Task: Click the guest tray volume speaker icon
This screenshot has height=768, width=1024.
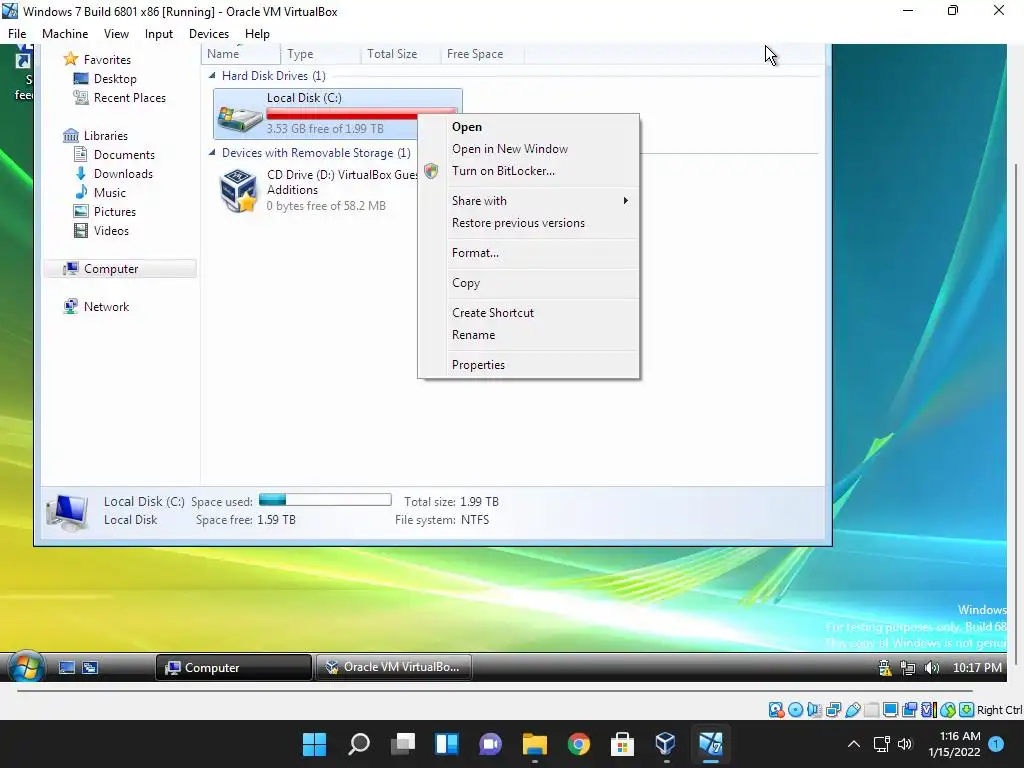Action: click(x=932, y=667)
